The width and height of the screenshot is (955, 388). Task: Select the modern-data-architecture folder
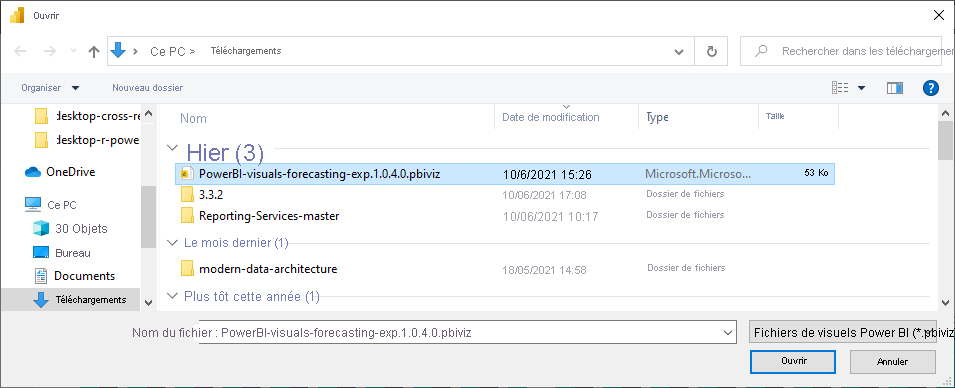pyautogui.click(x=268, y=269)
